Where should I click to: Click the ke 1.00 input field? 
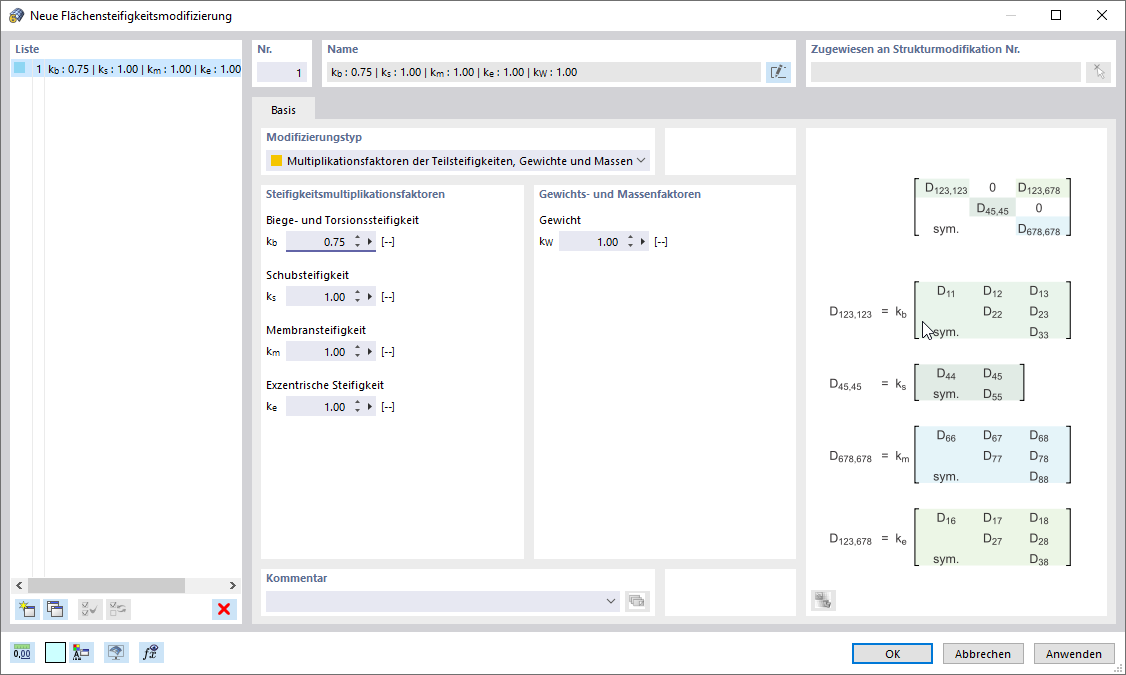(319, 406)
